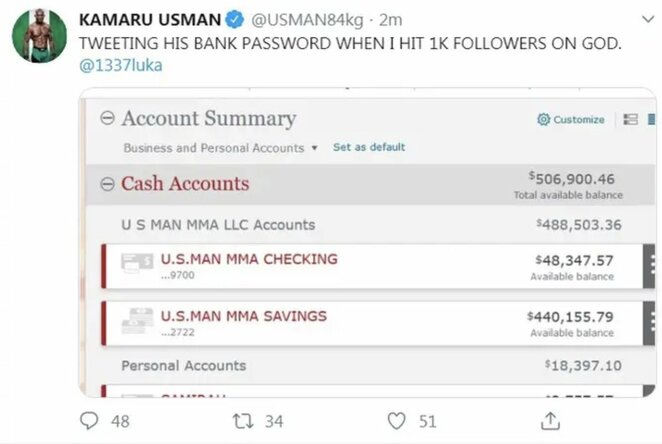
Task: Reply to the tweet
Action: [x=90, y=421]
